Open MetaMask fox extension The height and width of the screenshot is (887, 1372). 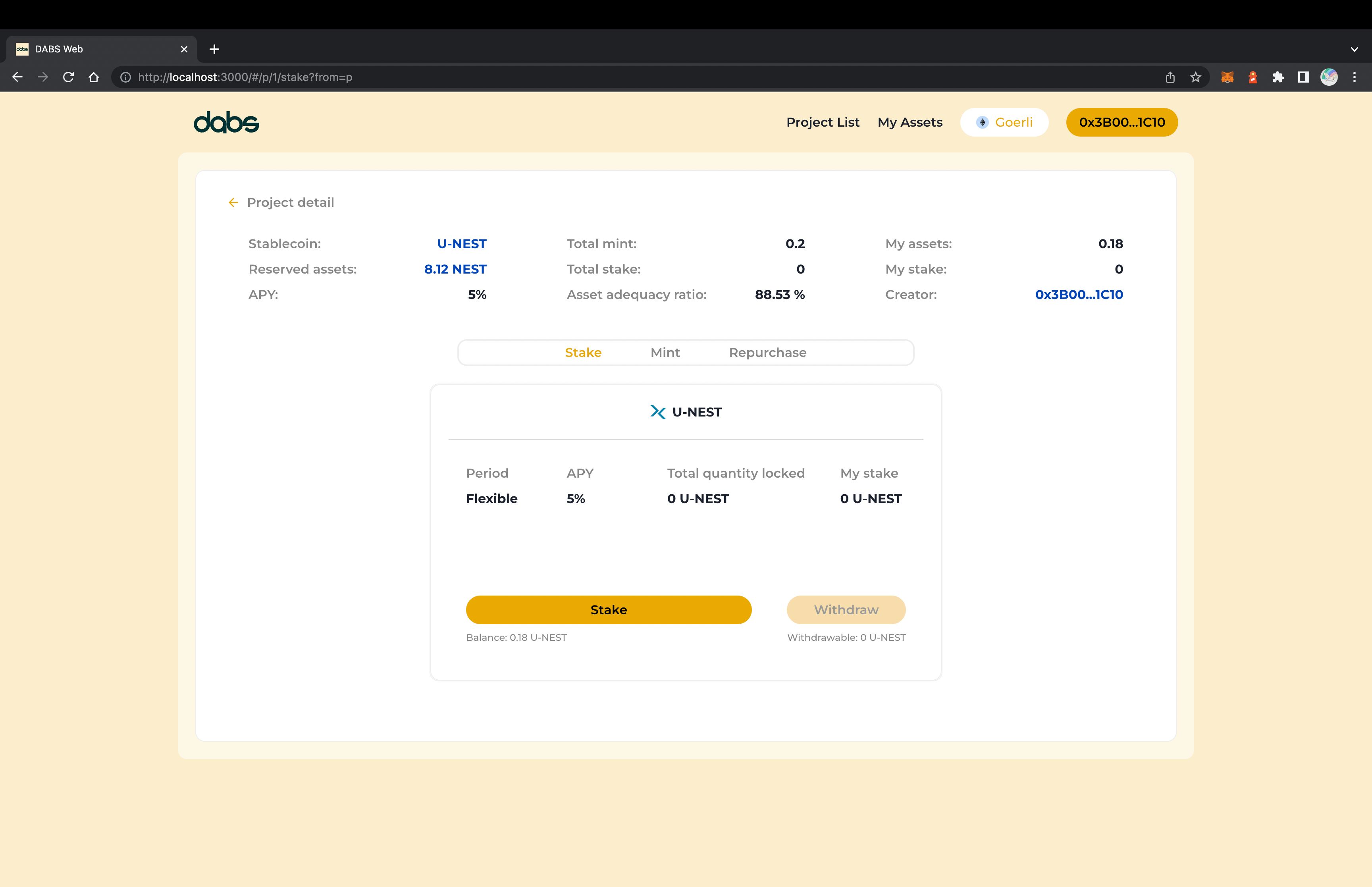[1227, 77]
